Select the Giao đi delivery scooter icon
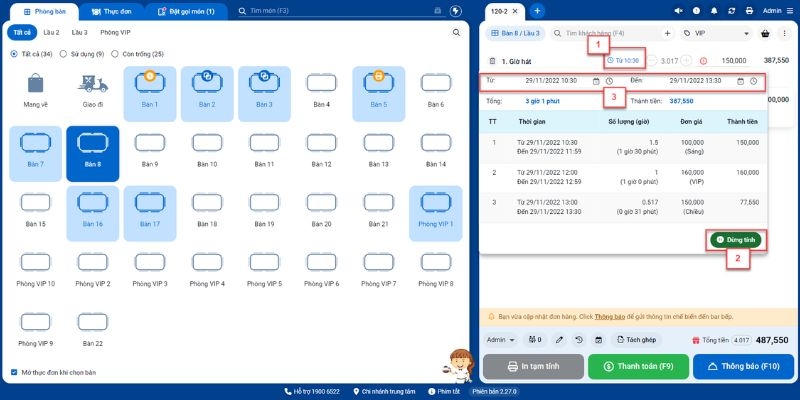Screen dimensions: 800x400 click(x=92, y=83)
